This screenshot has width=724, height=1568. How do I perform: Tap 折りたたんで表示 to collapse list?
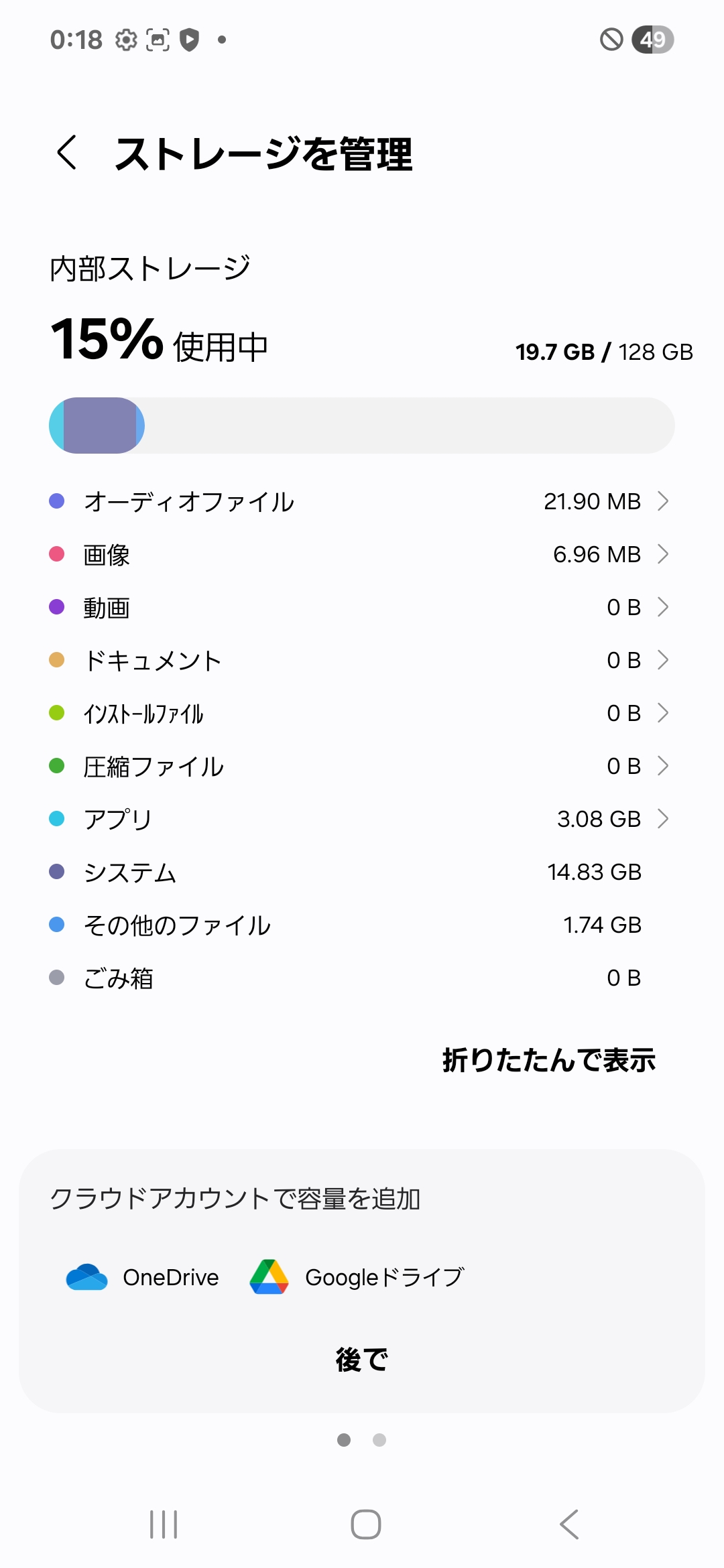click(548, 1060)
